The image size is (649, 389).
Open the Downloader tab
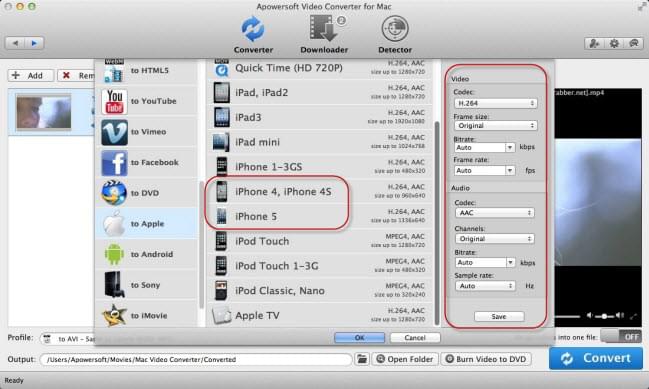[x=324, y=35]
